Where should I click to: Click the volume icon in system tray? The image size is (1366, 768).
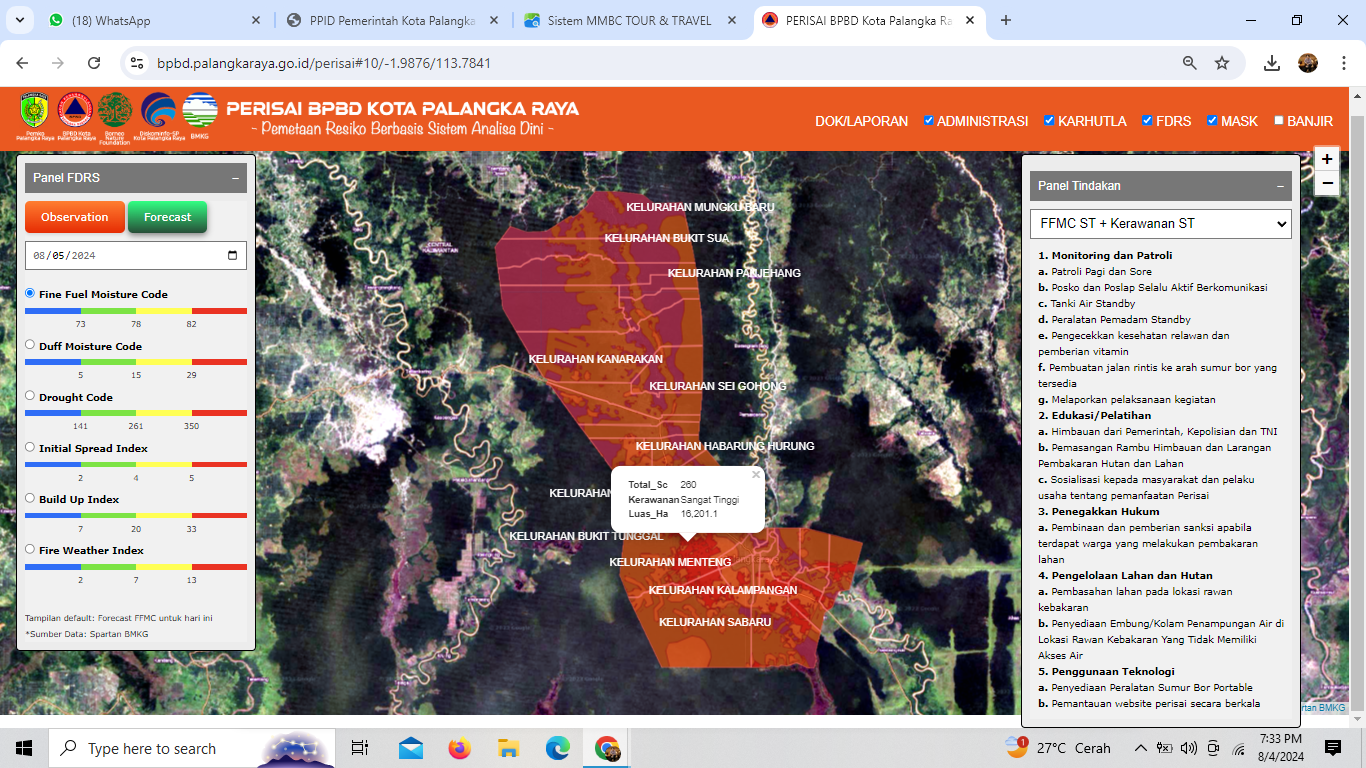pyautogui.click(x=1189, y=748)
